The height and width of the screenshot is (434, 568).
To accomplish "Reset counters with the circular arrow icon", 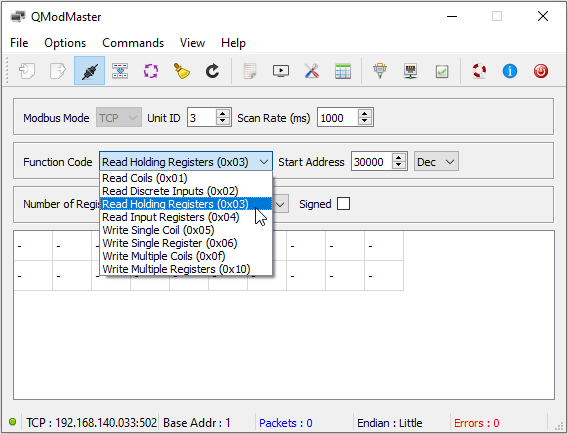I will (213, 71).
